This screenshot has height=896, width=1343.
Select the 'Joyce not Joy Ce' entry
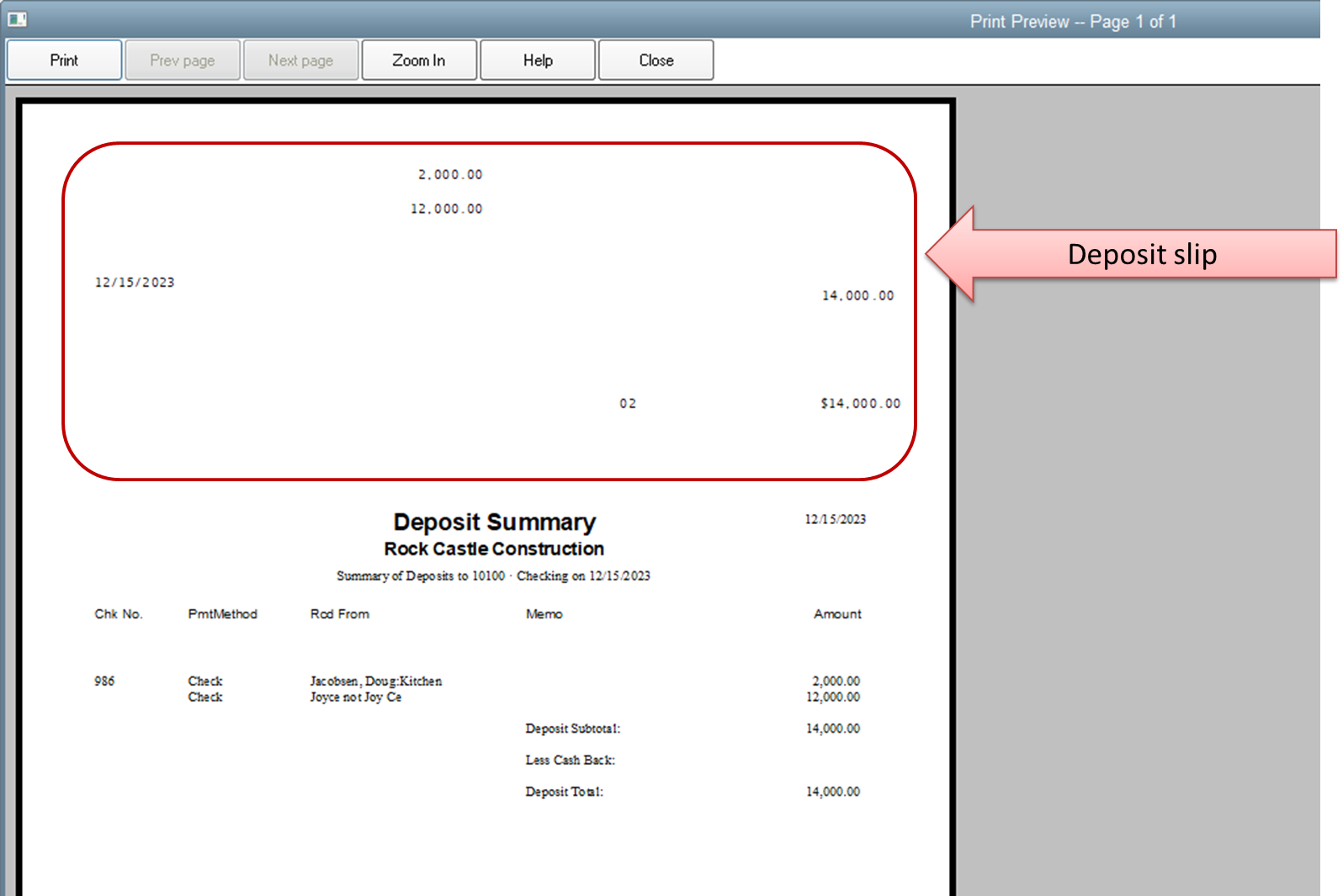coord(355,697)
